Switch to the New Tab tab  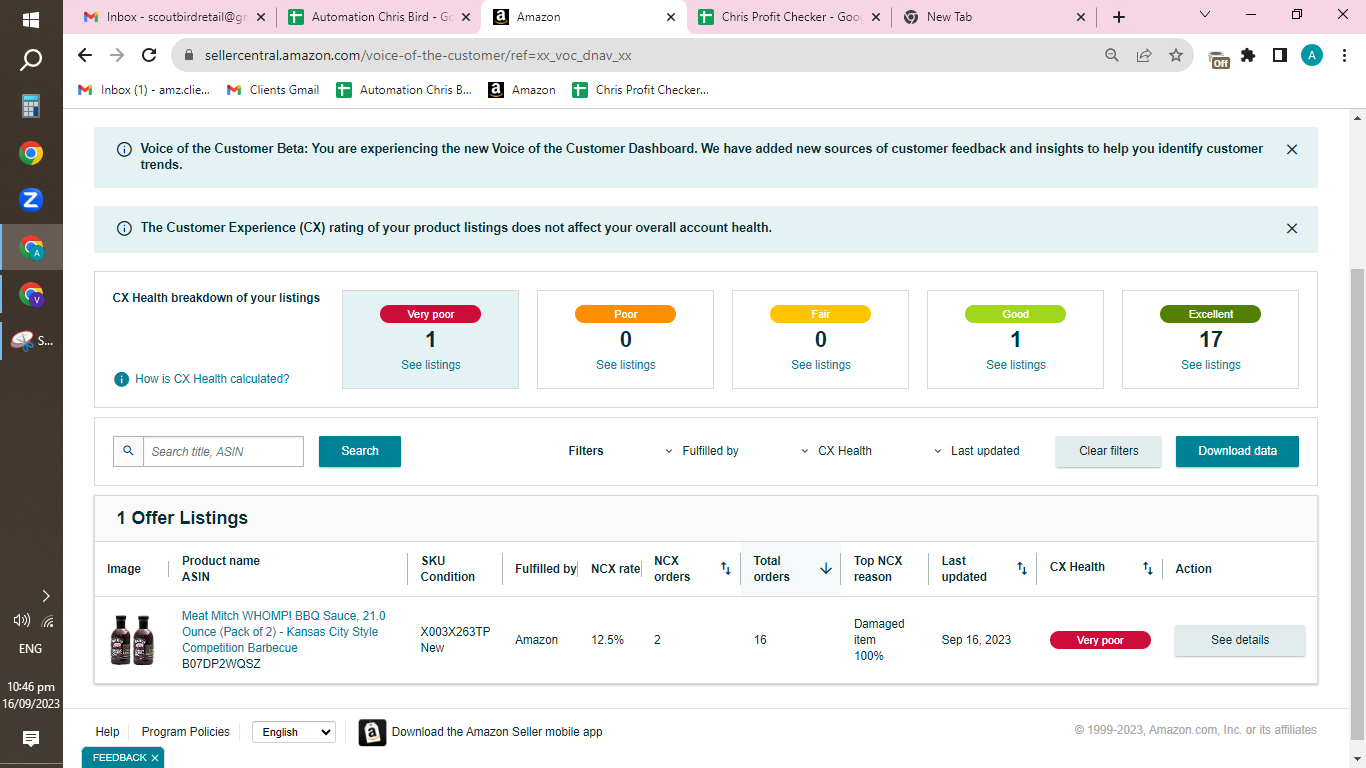tap(995, 17)
